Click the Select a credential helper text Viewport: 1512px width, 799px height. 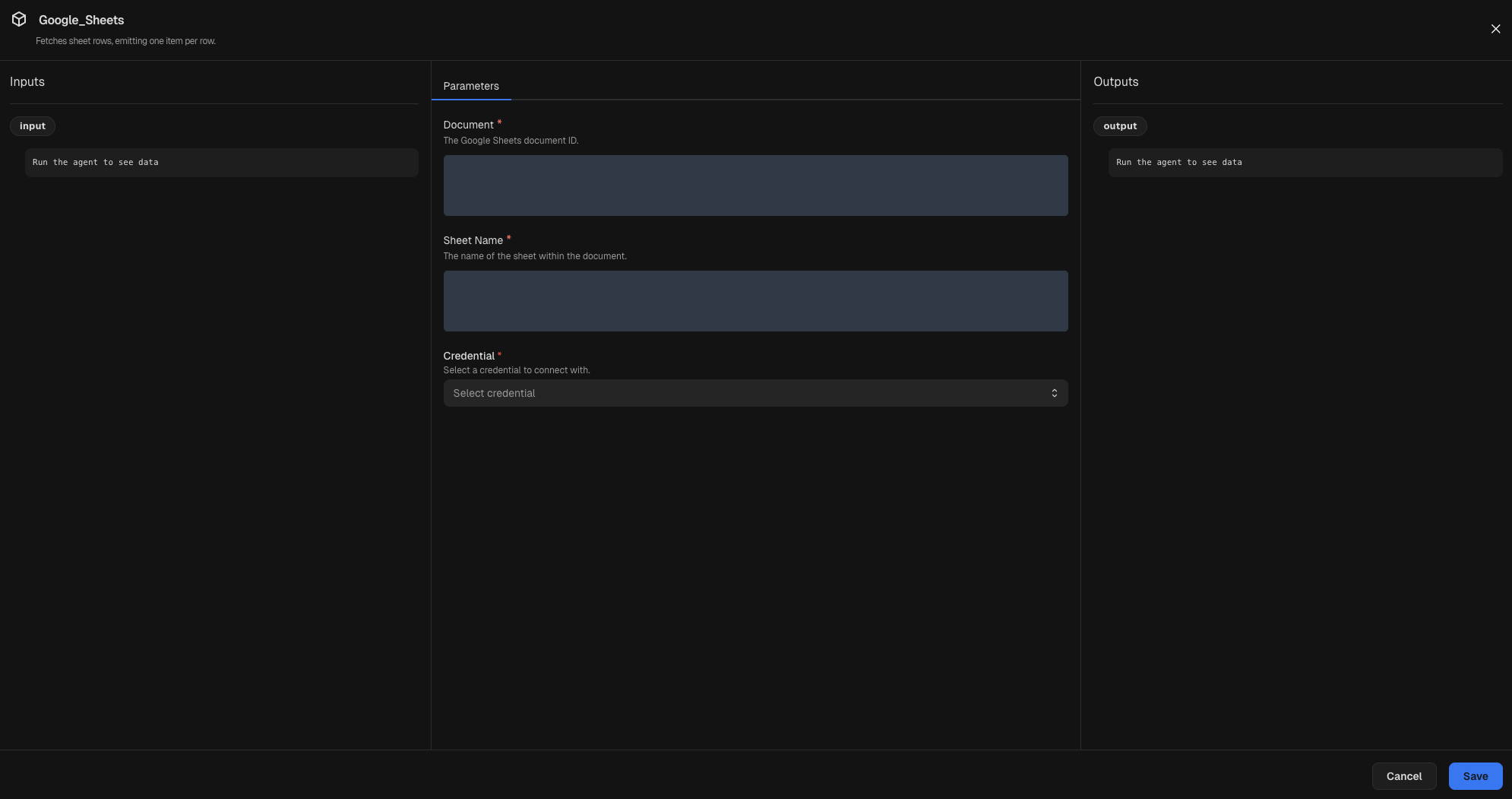click(x=517, y=369)
